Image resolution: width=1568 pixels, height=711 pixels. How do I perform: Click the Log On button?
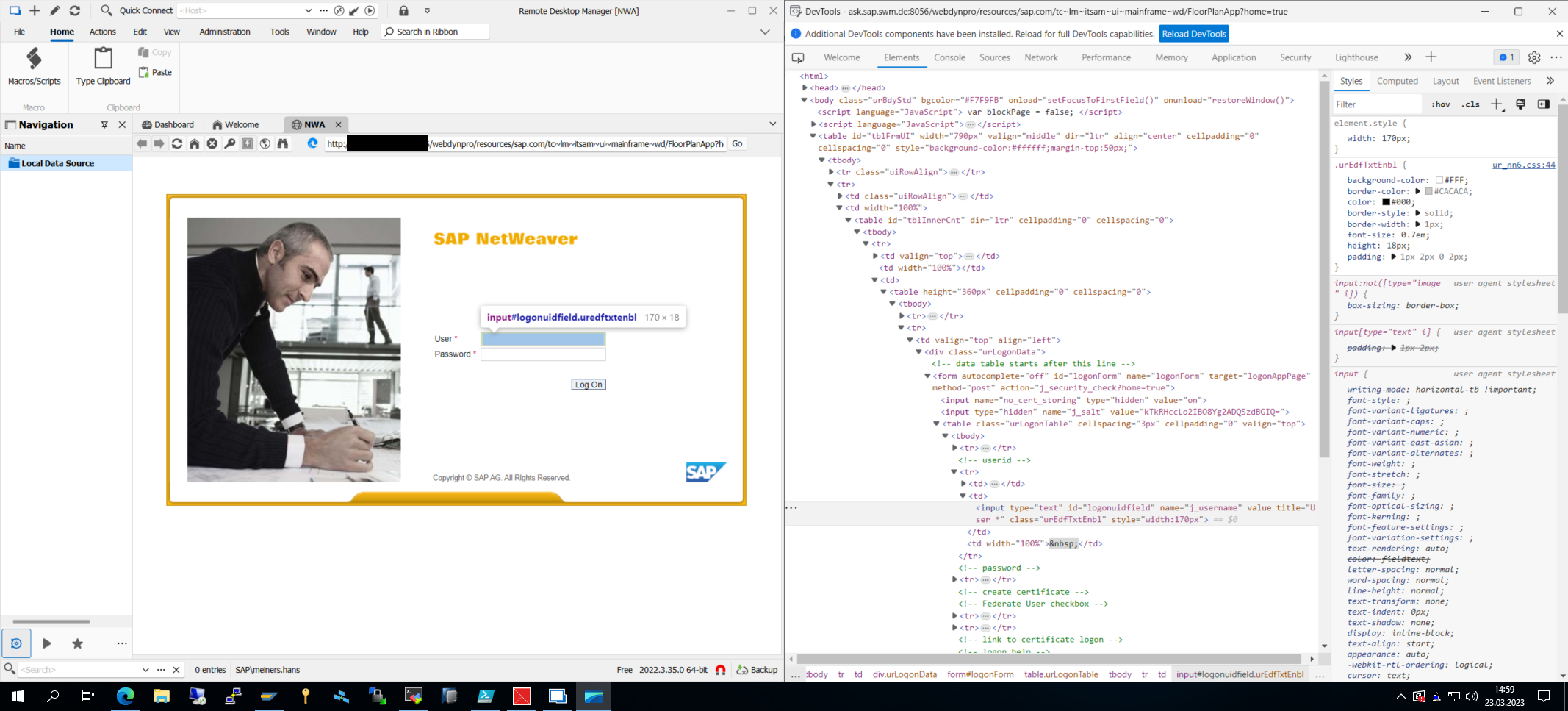point(589,385)
